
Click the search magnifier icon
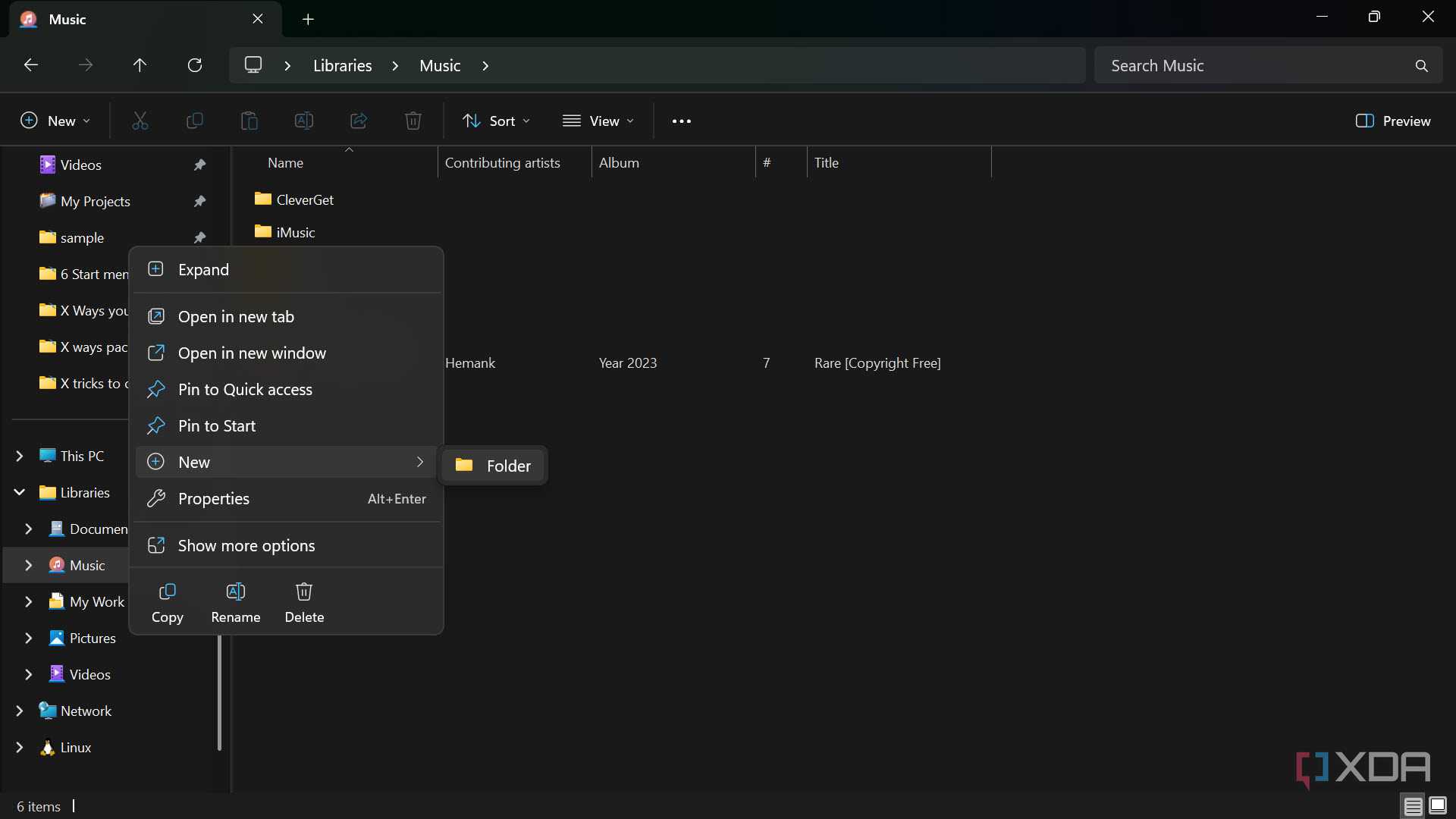pyautogui.click(x=1422, y=66)
